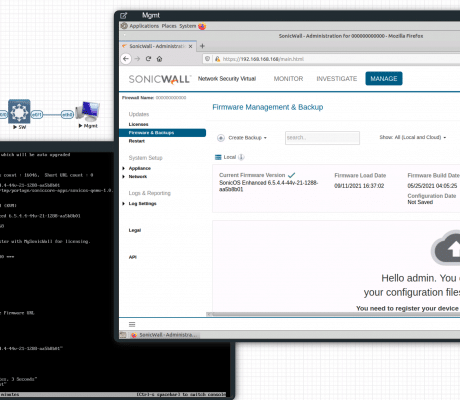Select the SonicWall - Administration tab
The width and height of the screenshot is (460, 400).
pos(157,46)
